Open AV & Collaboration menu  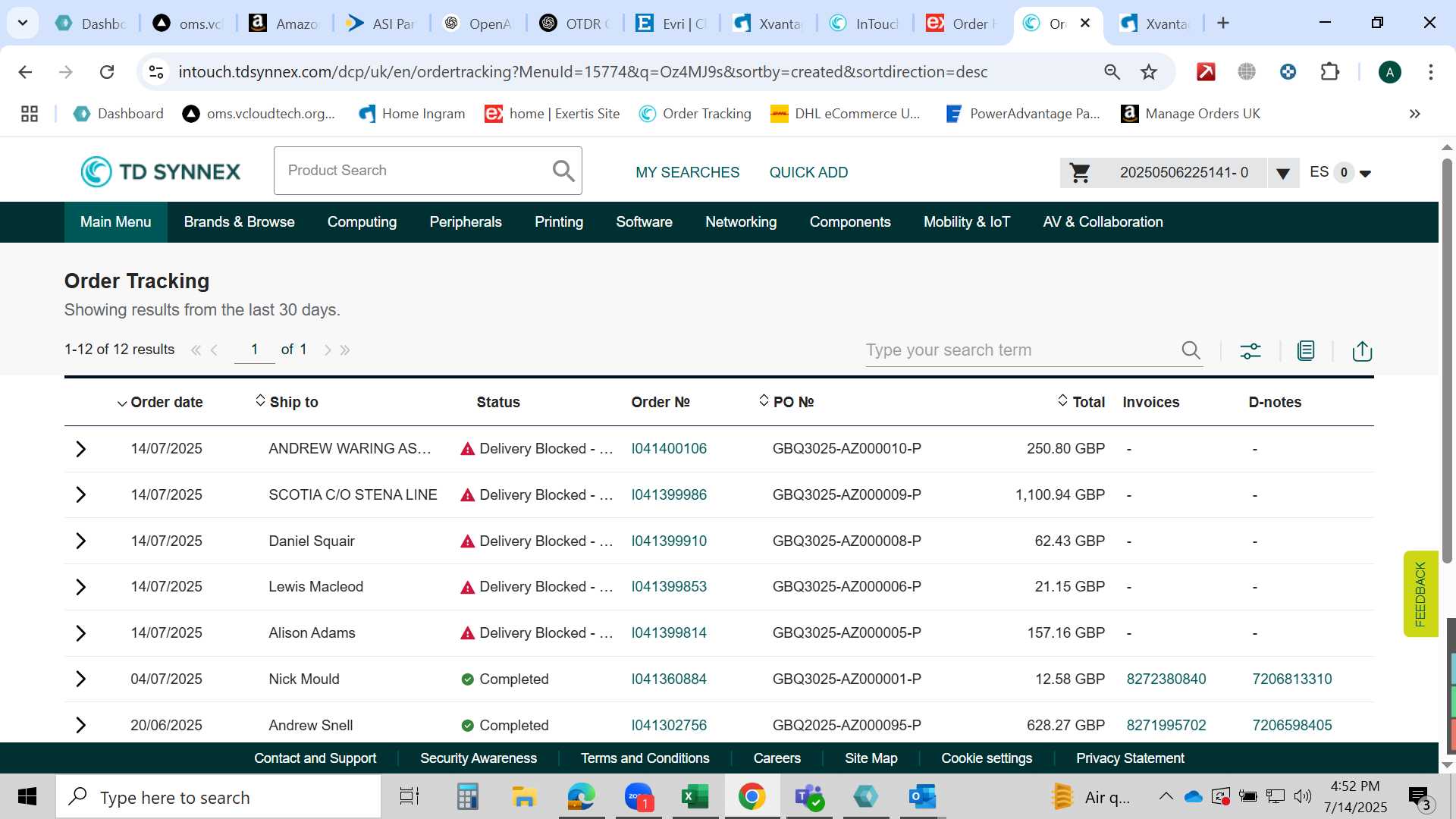tap(1103, 222)
